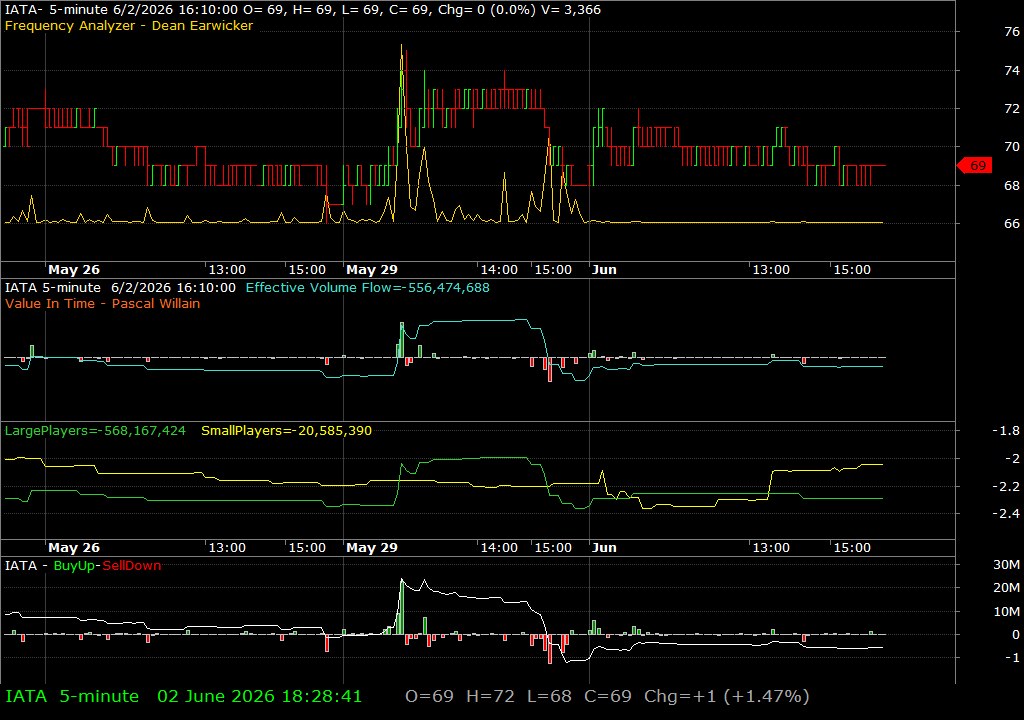Viewport: 1024px width, 720px height.
Task: Click the 'IATA 5-minute 6/2/2026 16:10:00' middle panel header
Action: pos(120,287)
